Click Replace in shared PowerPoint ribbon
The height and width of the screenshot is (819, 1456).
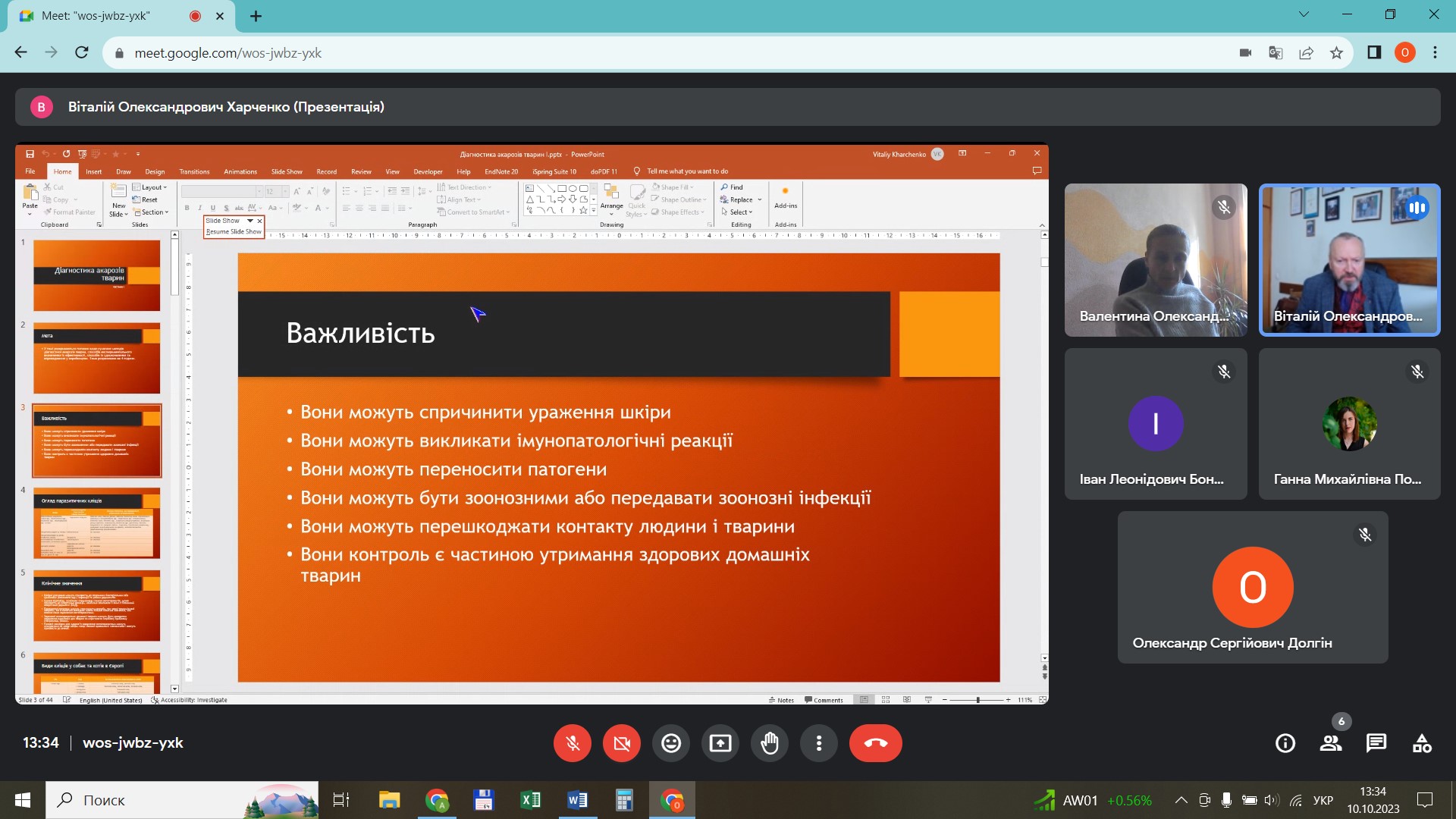[740, 199]
